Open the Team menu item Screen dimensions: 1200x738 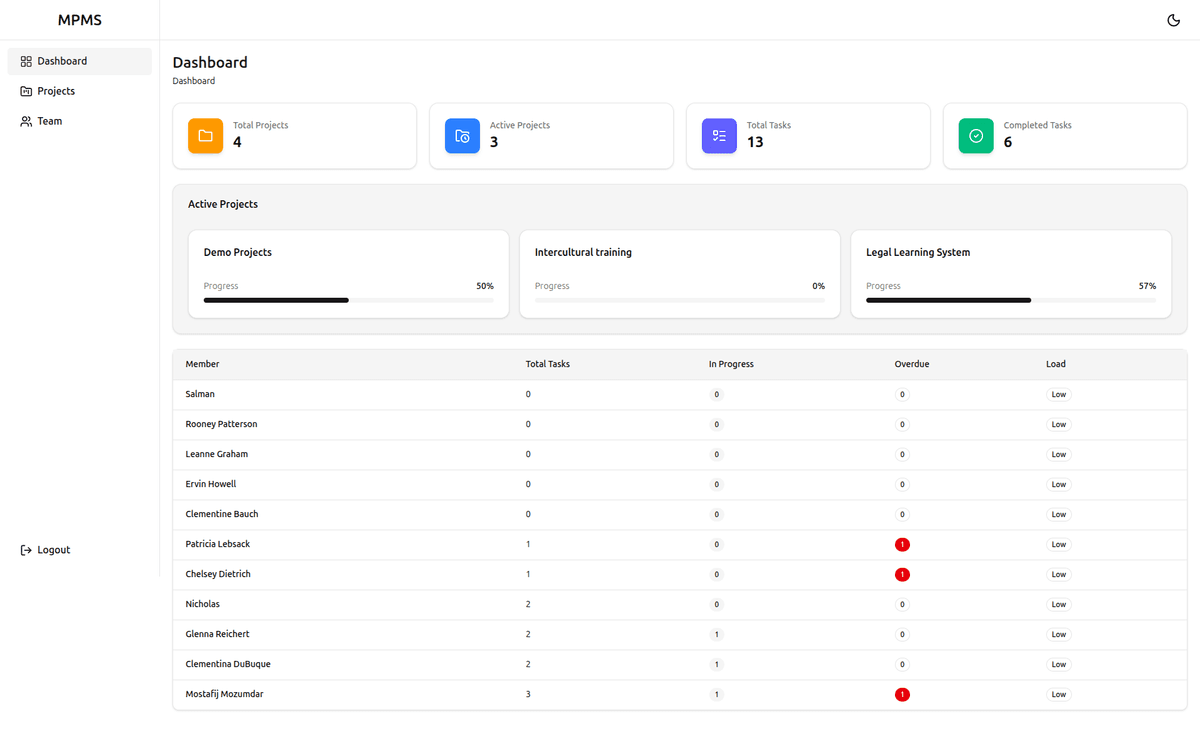[80, 121]
